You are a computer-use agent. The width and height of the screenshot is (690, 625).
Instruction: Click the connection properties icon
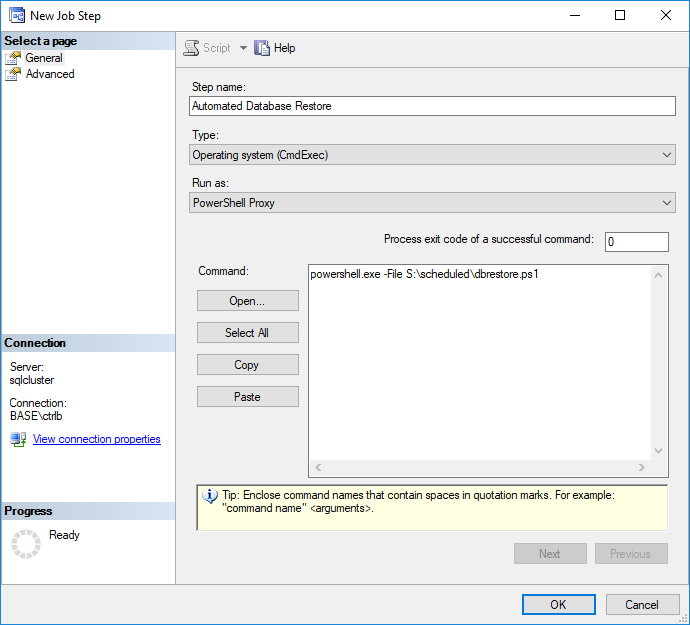pos(18,439)
